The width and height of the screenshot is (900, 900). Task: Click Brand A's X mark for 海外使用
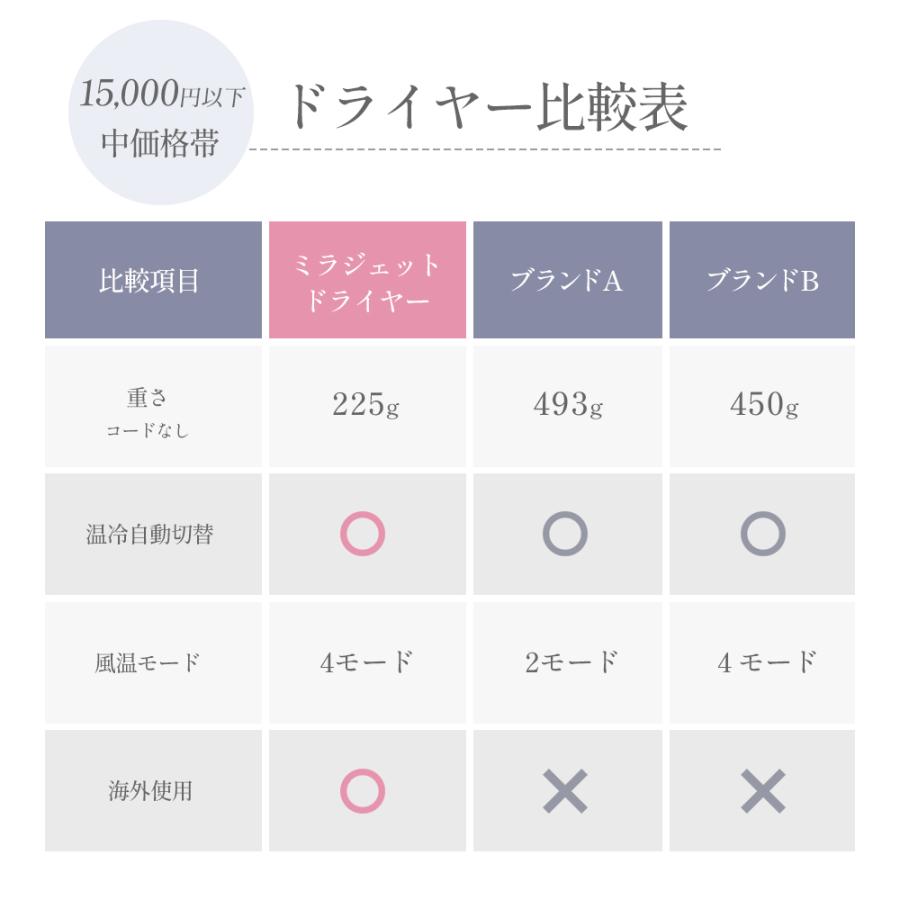(x=565, y=792)
